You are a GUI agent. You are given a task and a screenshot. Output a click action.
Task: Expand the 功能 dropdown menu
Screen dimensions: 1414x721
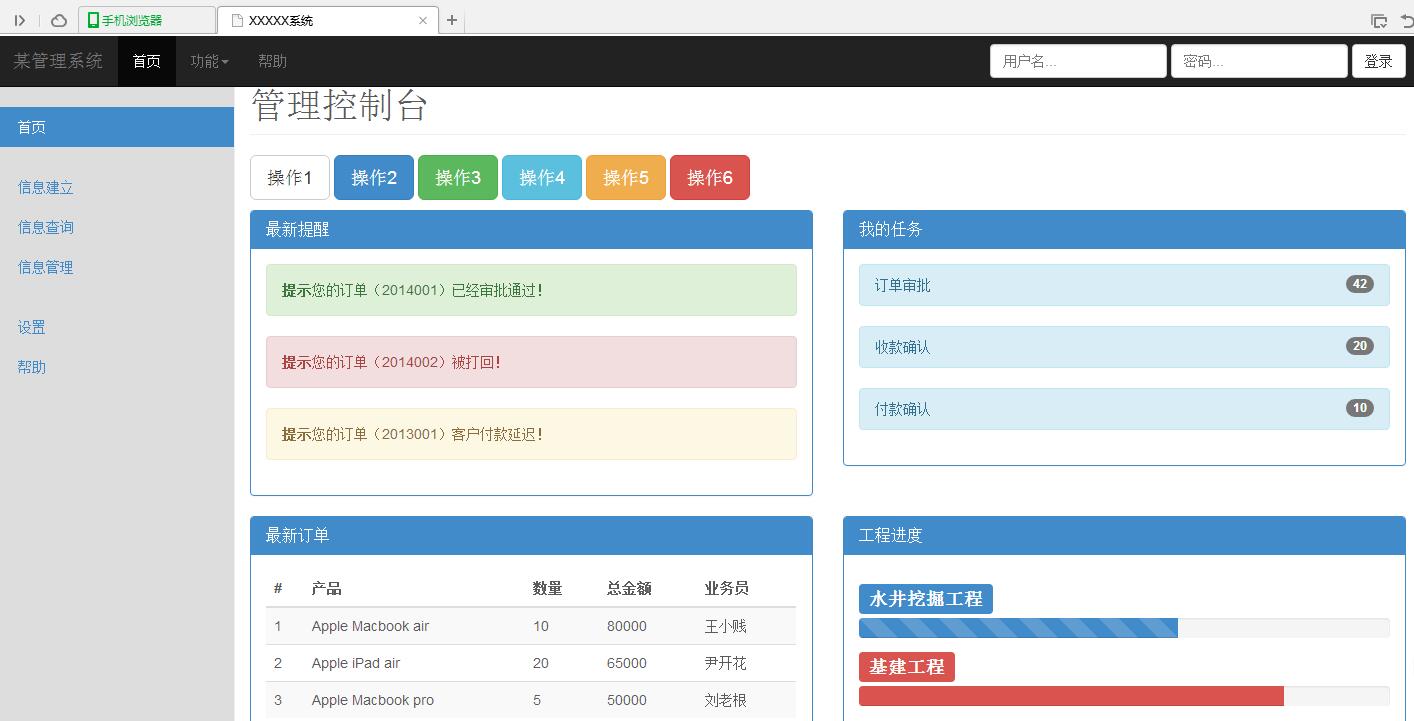point(209,61)
